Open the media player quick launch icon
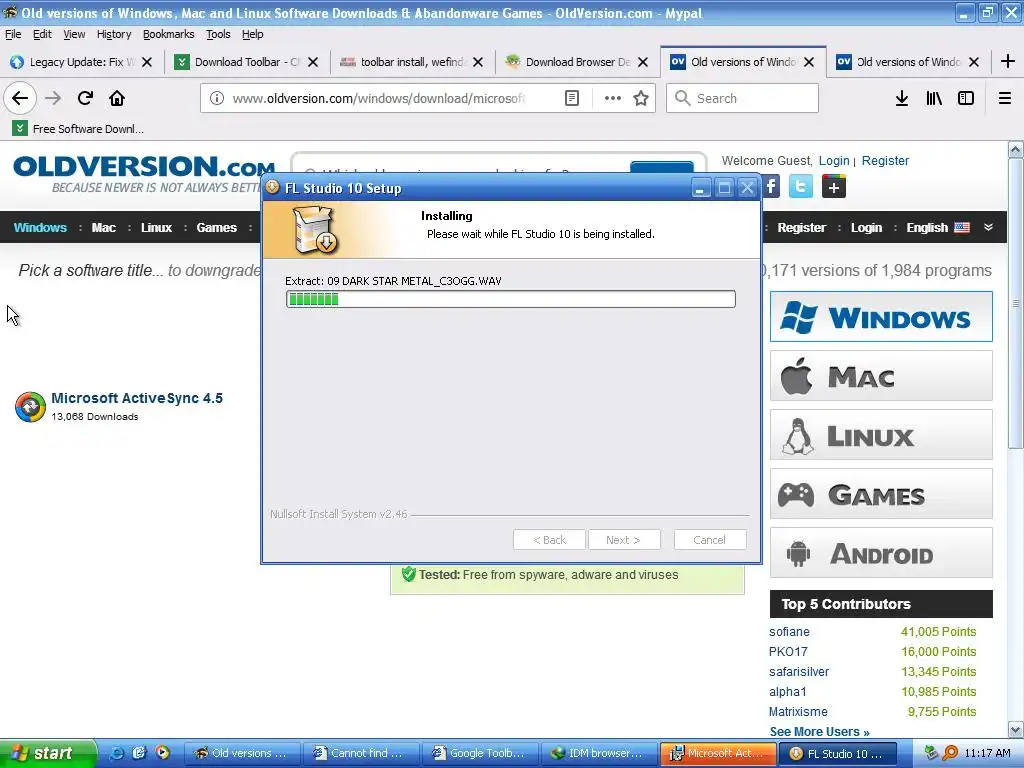Image resolution: width=1024 pixels, height=768 pixels. coord(162,753)
